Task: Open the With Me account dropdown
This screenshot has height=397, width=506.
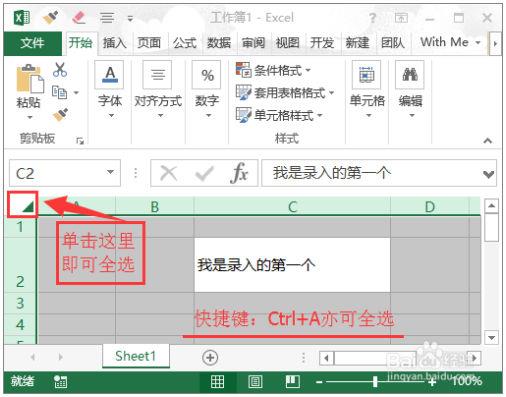Action: pos(450,43)
